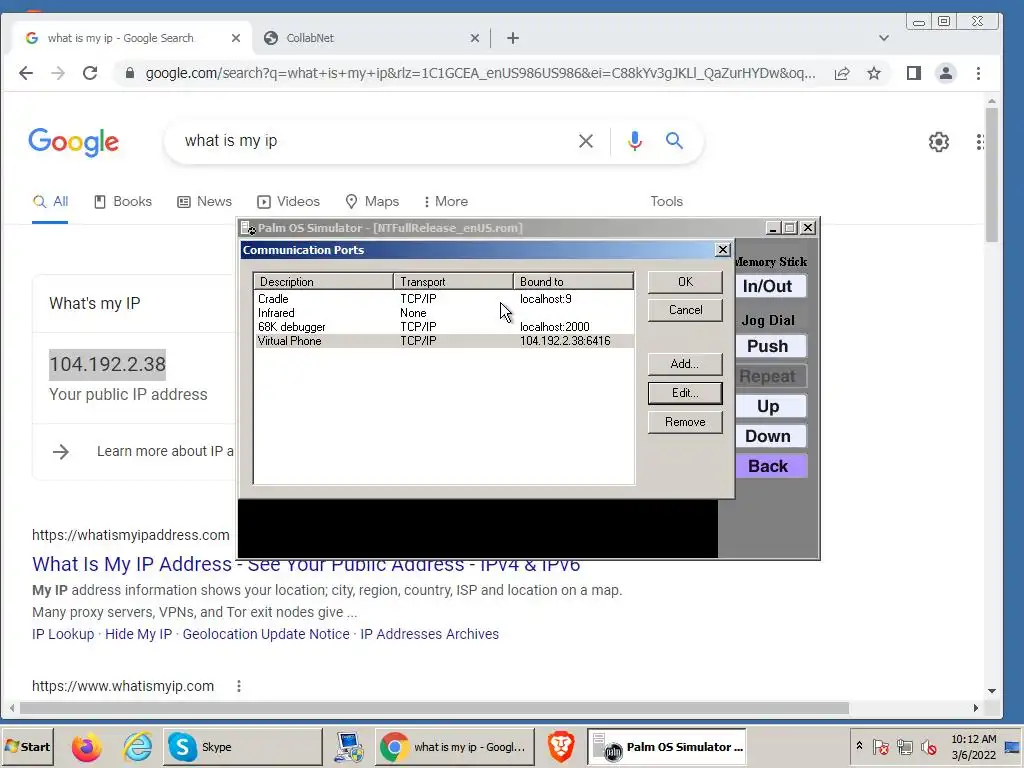Switch to Skype taskbar button
This screenshot has height=768, width=1024.
tap(242, 746)
